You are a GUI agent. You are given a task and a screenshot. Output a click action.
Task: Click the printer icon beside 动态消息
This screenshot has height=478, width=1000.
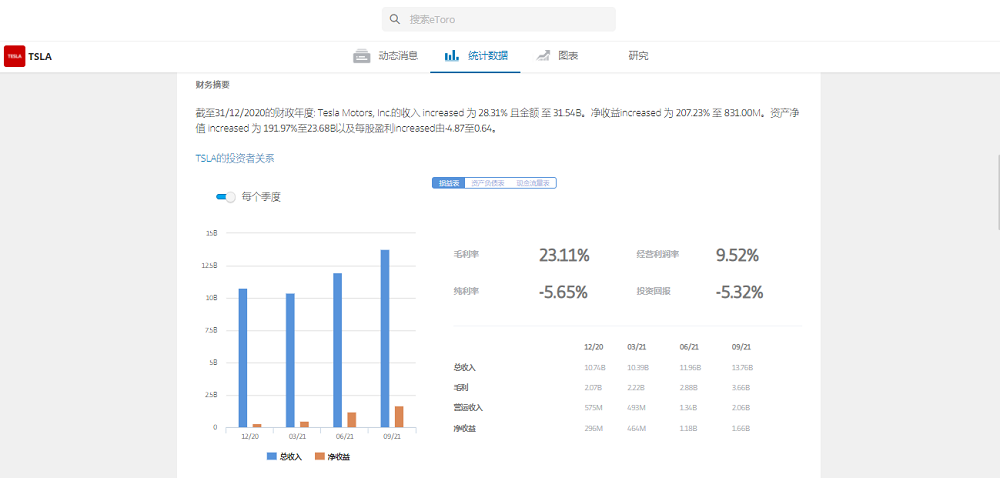[x=362, y=56]
